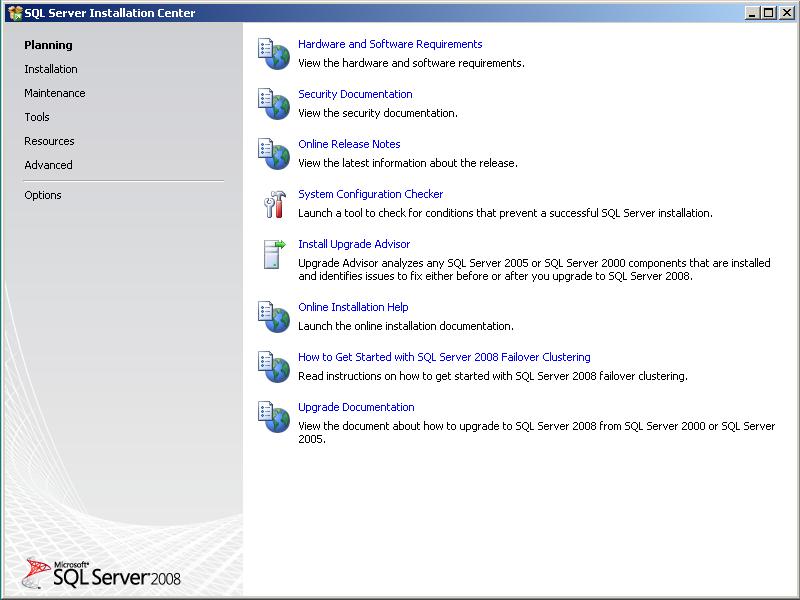Click the Online Installation Help globe icon
This screenshot has height=600, width=800.
(274, 316)
